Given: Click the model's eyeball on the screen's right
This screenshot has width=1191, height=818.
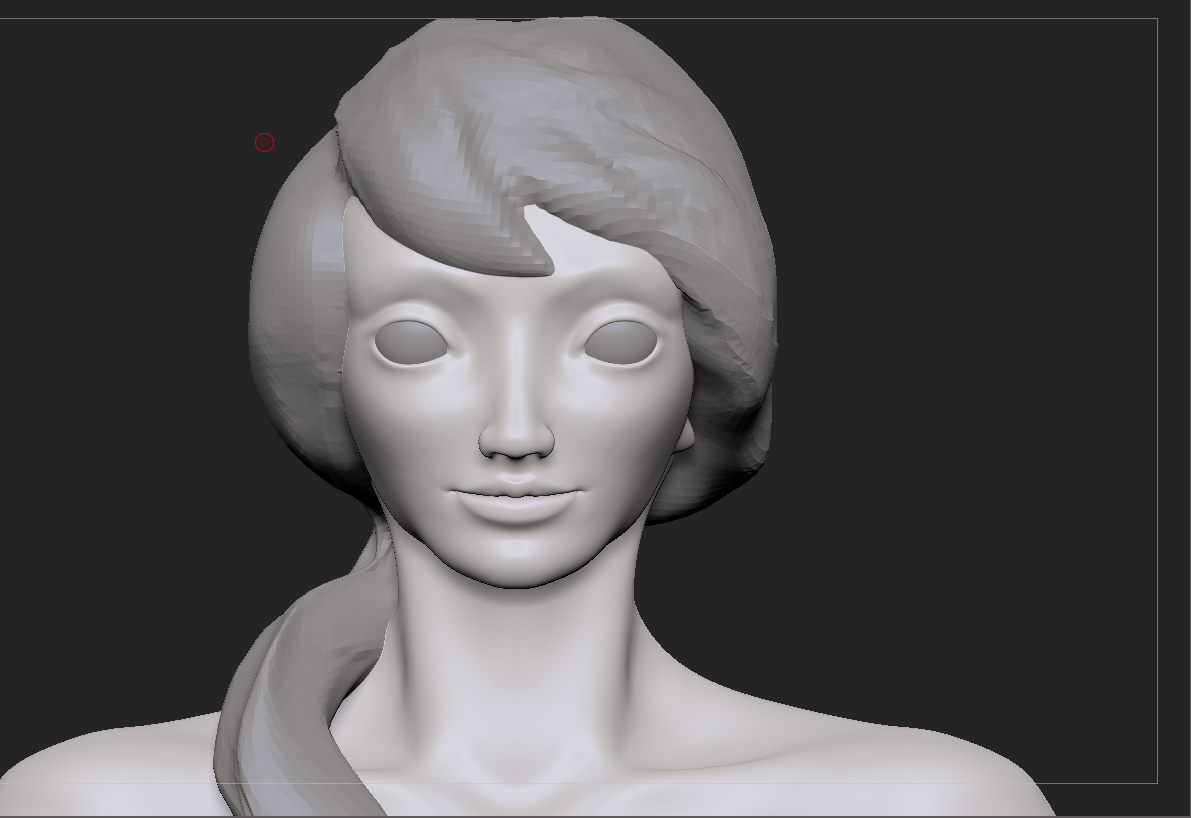Looking at the screenshot, I should click(x=621, y=343).
